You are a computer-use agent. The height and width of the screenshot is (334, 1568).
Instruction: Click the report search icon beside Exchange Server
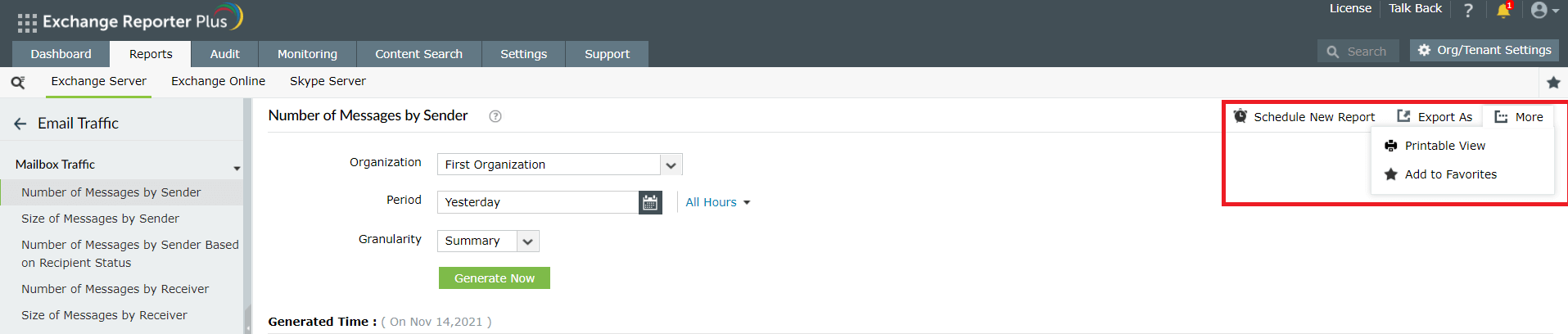18,82
